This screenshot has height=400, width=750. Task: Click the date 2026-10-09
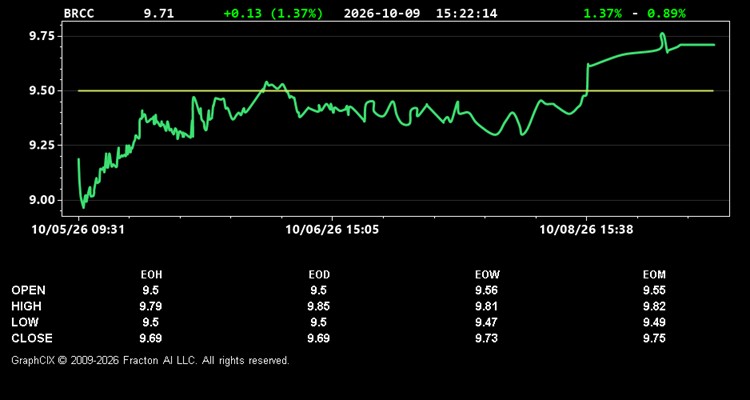coord(382,13)
